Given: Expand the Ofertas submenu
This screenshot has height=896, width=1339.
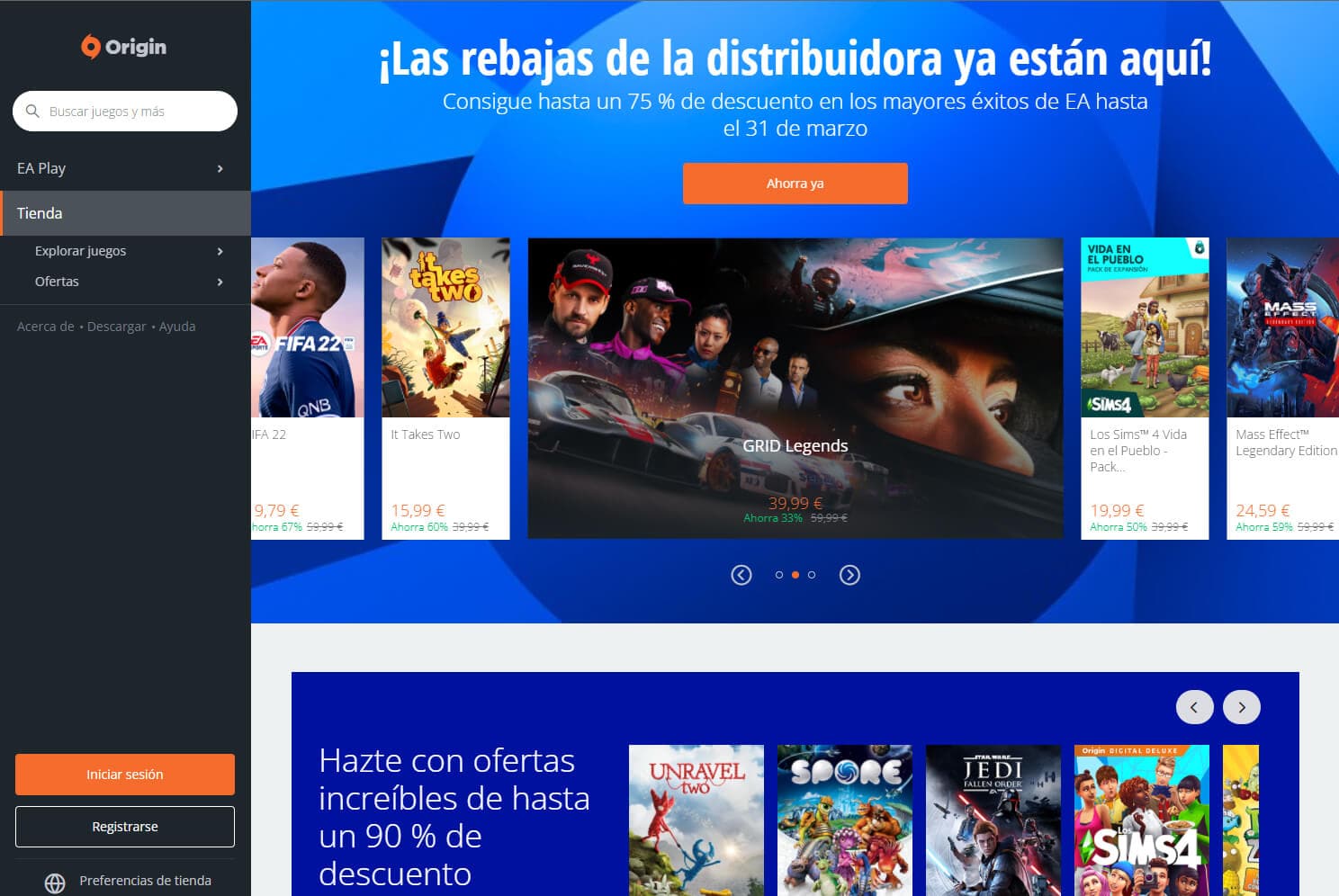Looking at the screenshot, I should (x=220, y=282).
